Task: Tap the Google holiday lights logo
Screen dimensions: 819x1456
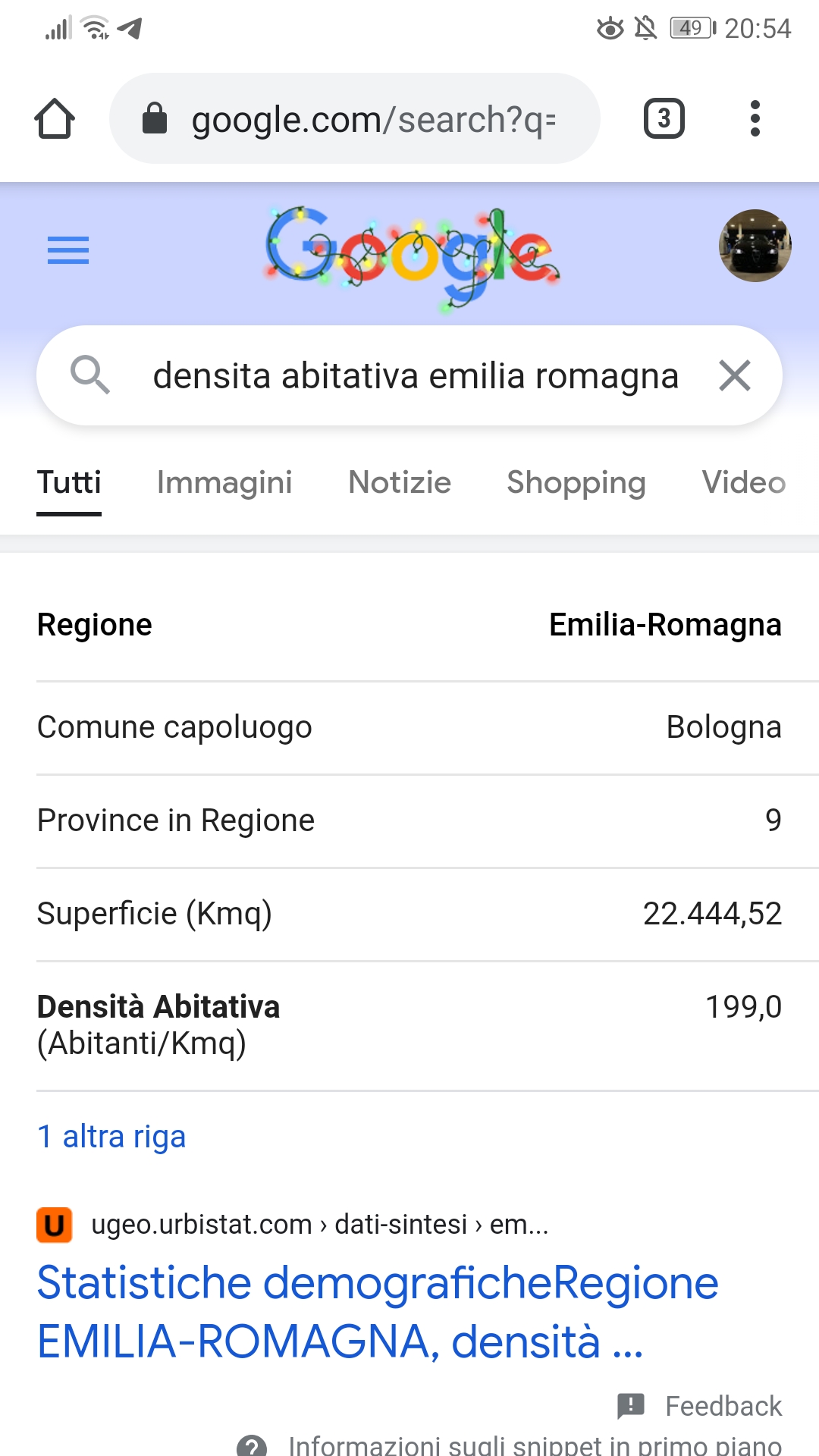Action: (412, 256)
